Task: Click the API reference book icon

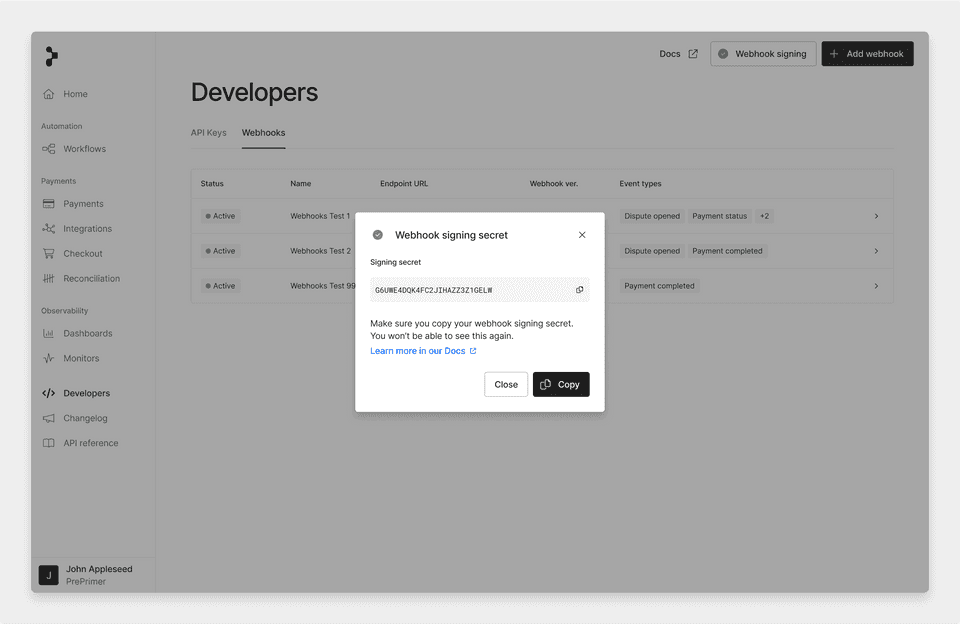Action: [x=48, y=443]
